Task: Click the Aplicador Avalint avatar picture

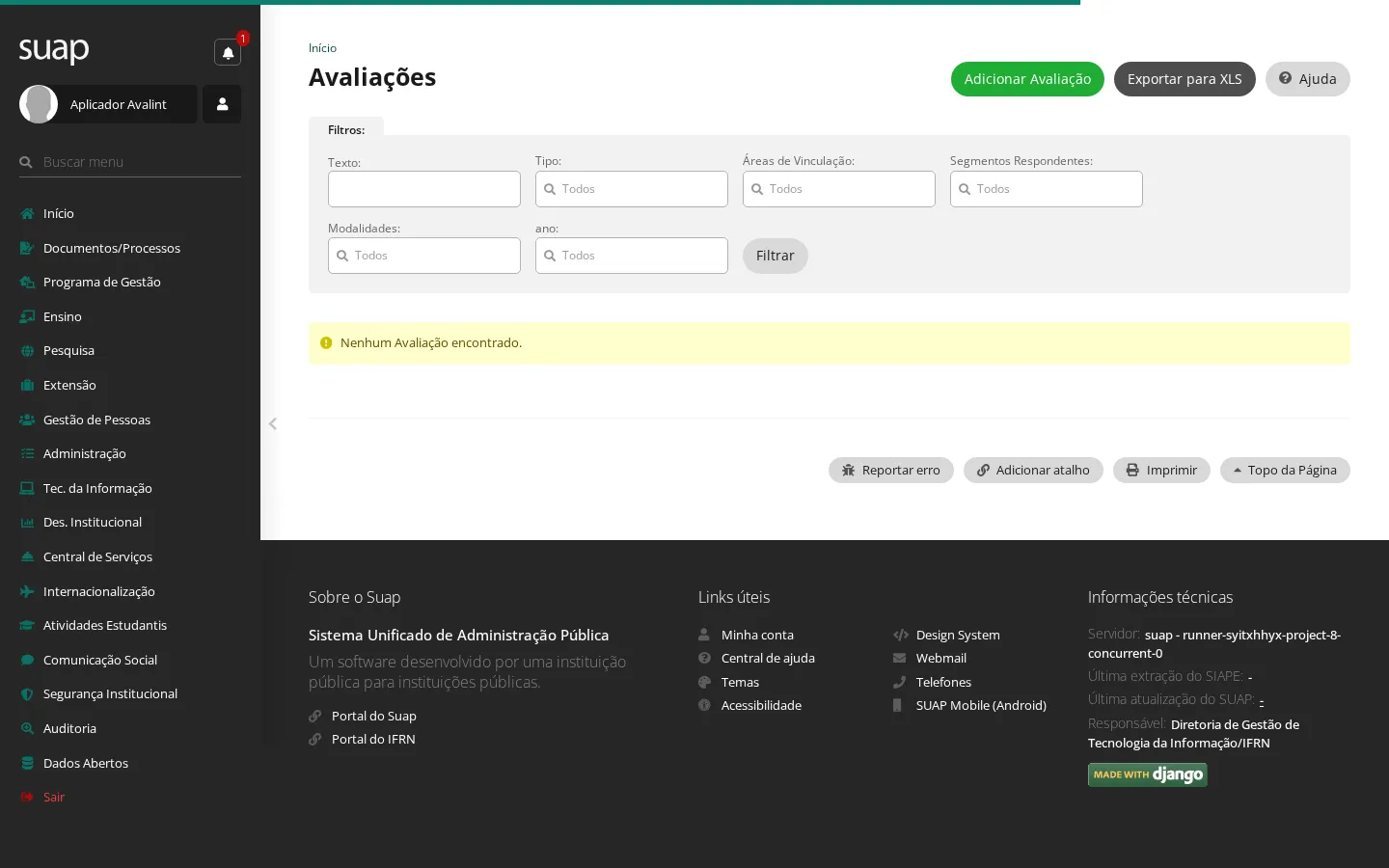Action: click(x=39, y=104)
